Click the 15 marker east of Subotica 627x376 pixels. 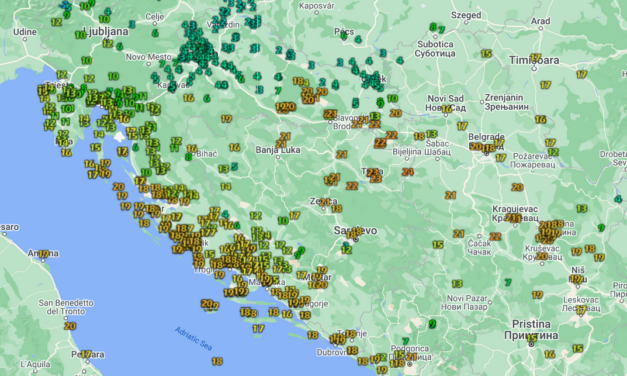pos(486,54)
